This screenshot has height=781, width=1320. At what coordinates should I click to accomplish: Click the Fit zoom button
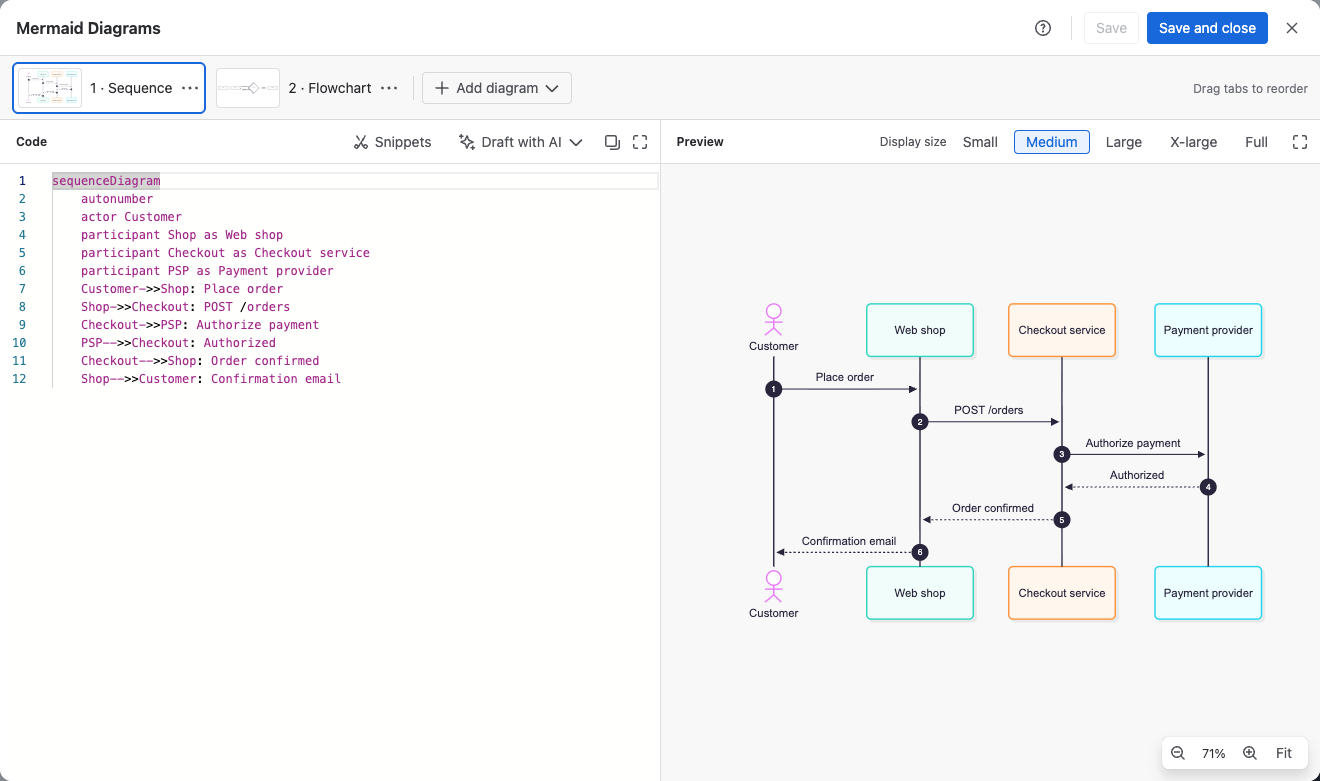tap(1284, 753)
